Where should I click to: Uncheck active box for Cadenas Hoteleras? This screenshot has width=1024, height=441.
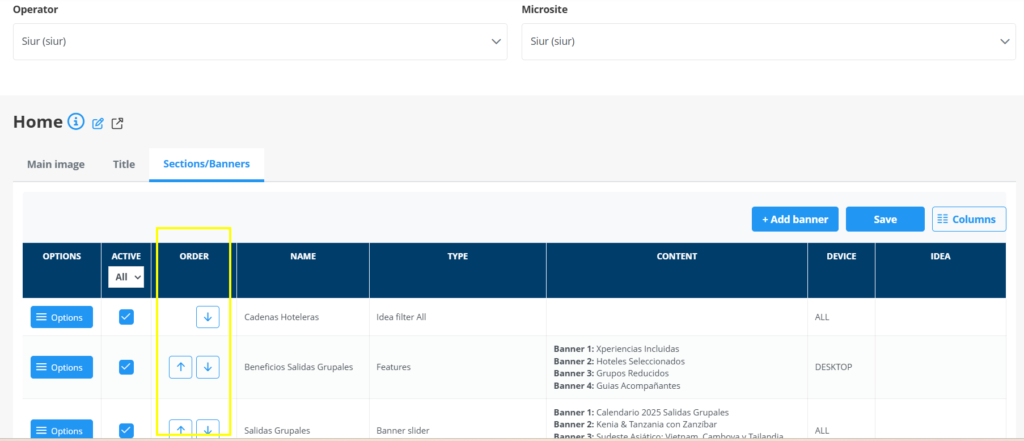pyautogui.click(x=126, y=317)
